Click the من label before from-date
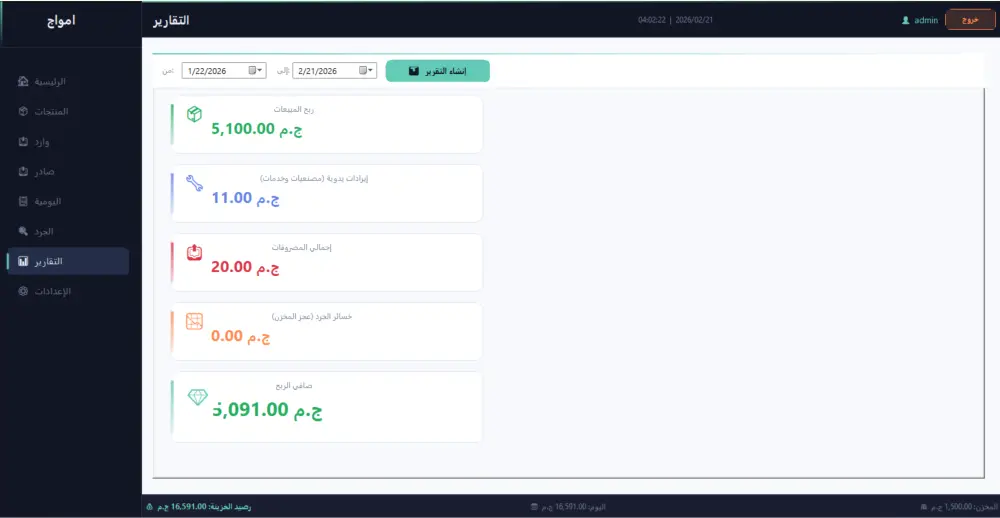Viewport: 1000px width, 518px height. [x=168, y=71]
